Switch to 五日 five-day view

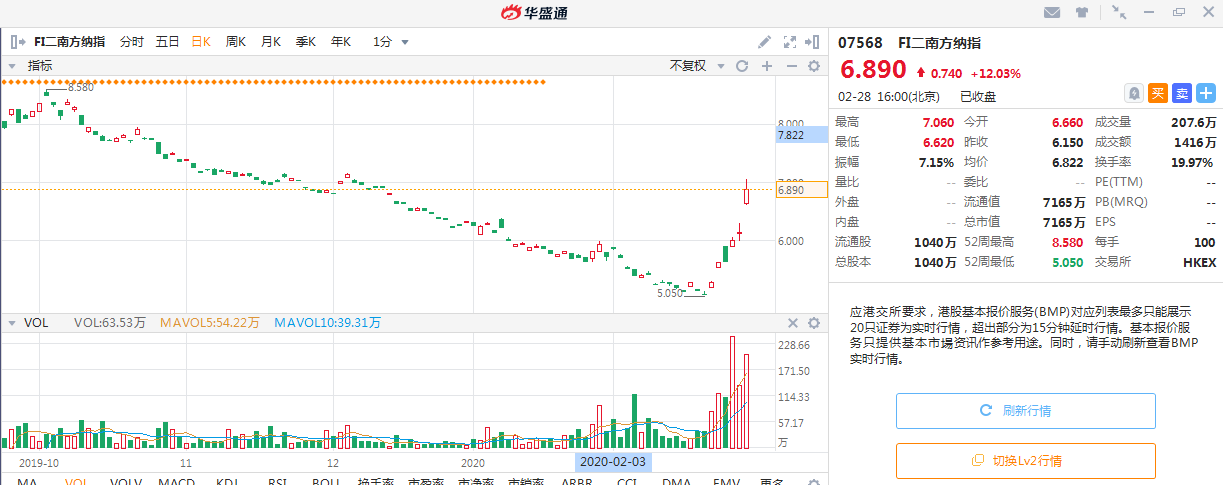tap(167, 42)
